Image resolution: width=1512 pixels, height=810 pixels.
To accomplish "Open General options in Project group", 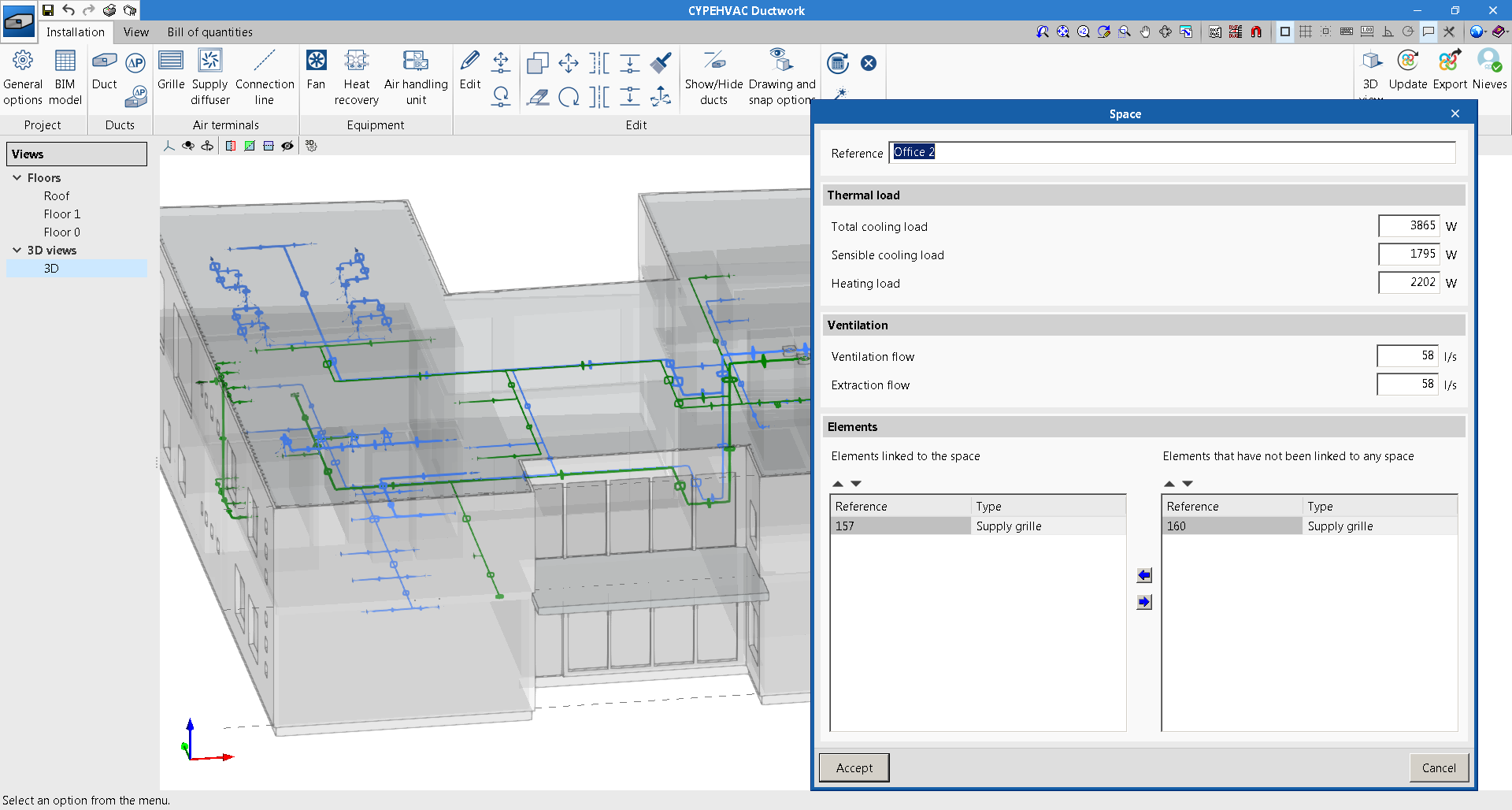I will coord(23,77).
